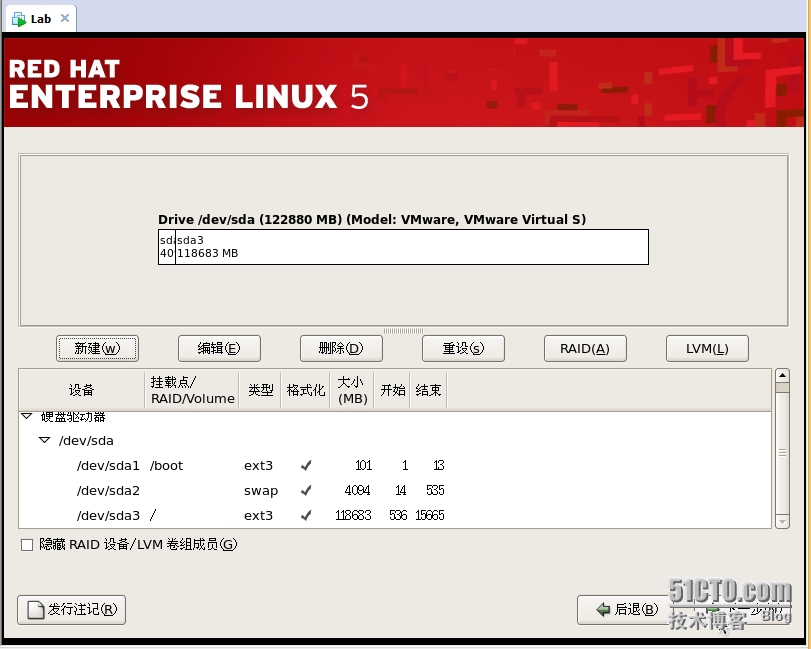Click the narrow segment left of sda3 in diagram
Viewport: 811px width, 649px height.
[x=167, y=247]
